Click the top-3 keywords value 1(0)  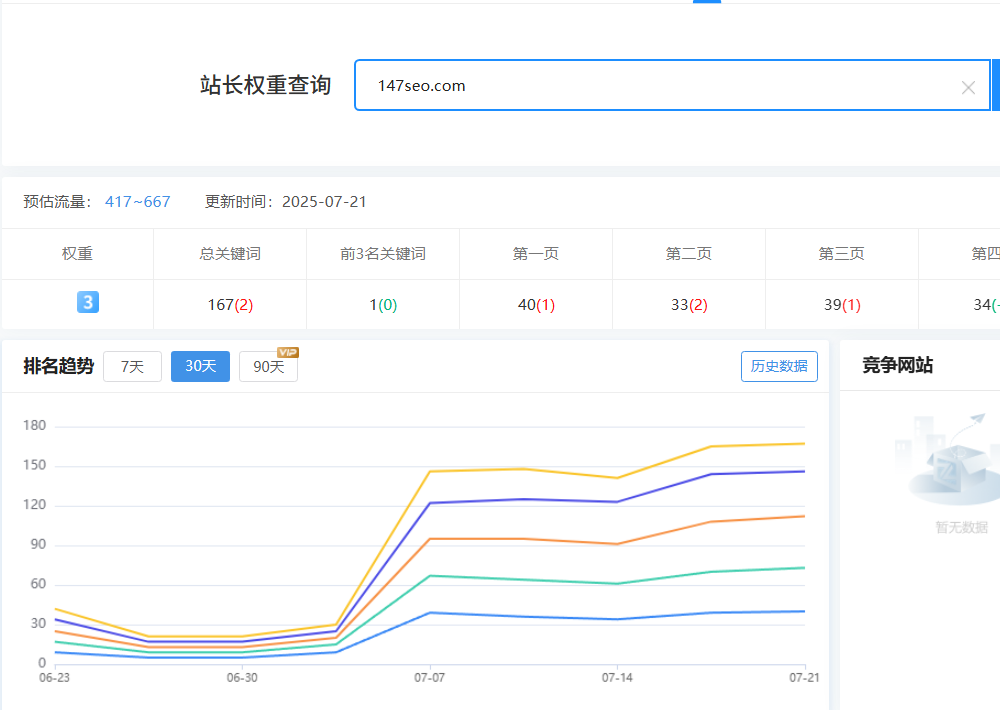tap(383, 305)
